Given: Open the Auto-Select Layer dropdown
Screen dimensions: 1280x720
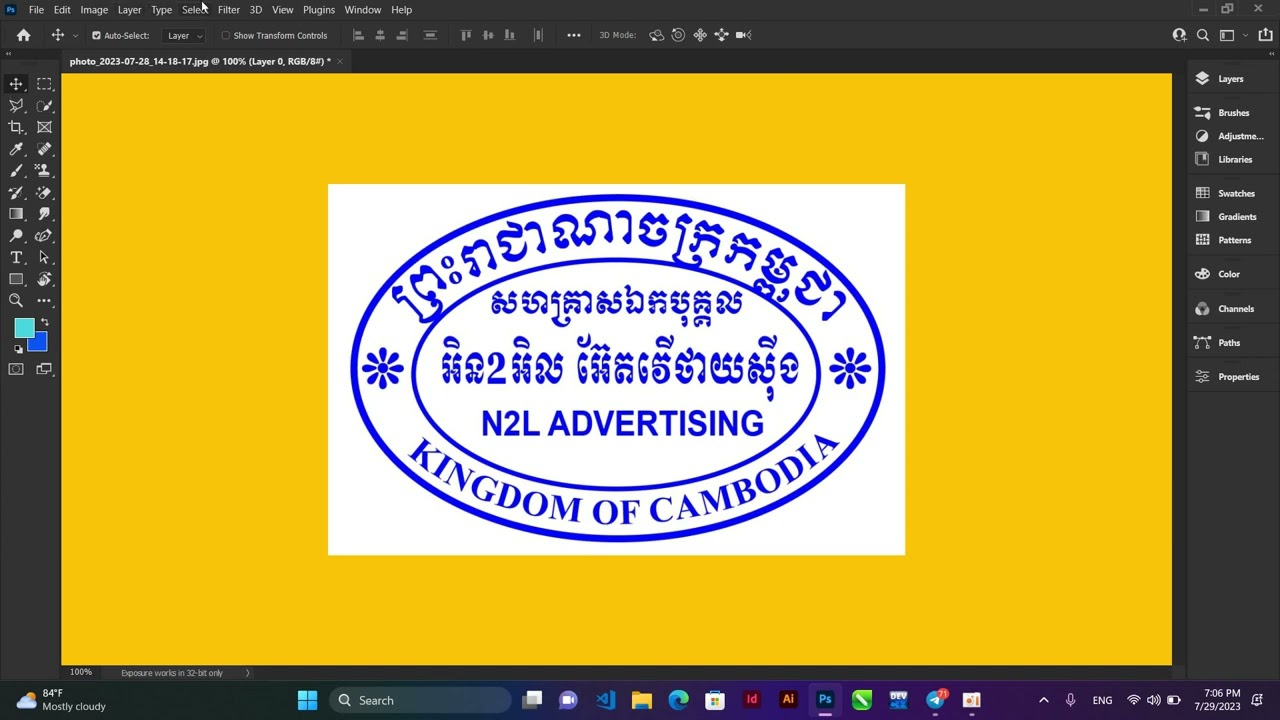Looking at the screenshot, I should point(184,35).
